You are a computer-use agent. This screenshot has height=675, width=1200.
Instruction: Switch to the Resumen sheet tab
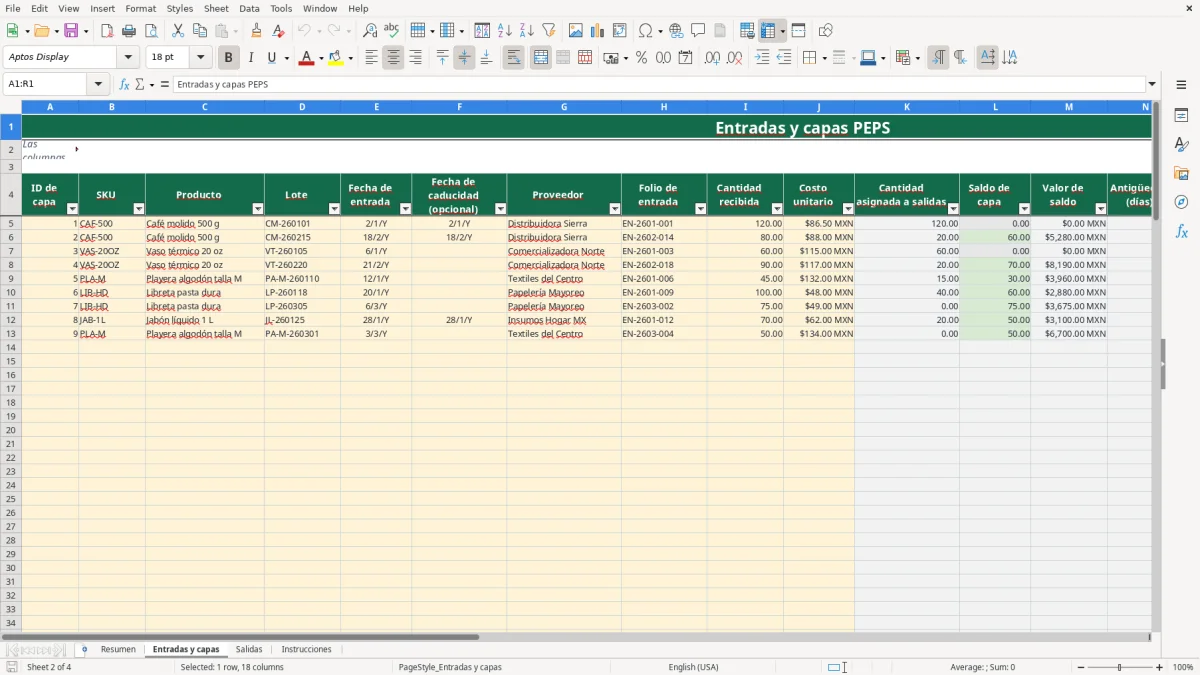[118, 650]
